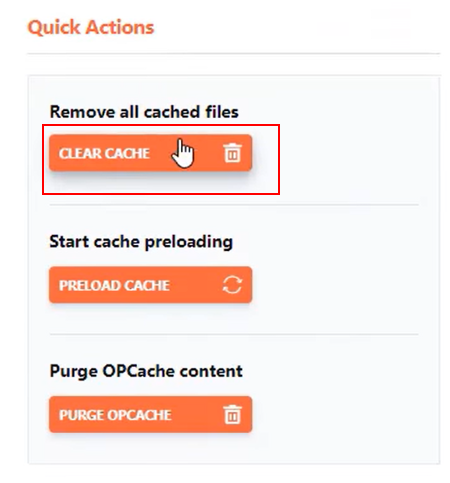The height and width of the screenshot is (483, 450).
Task: Click the PURGE OPCACHE text label
Action: 115,415
